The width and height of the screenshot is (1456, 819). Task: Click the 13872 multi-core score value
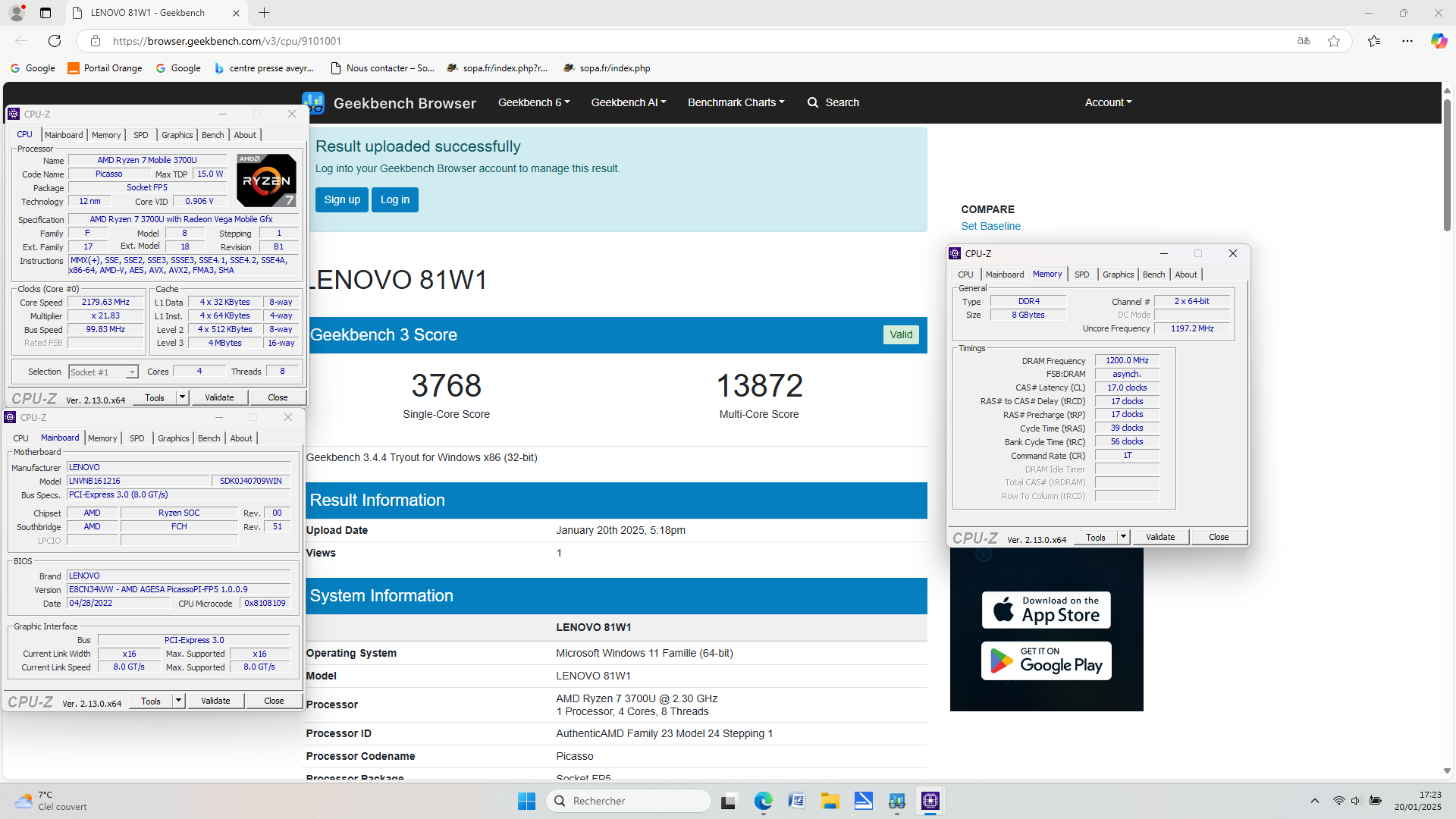tap(759, 385)
